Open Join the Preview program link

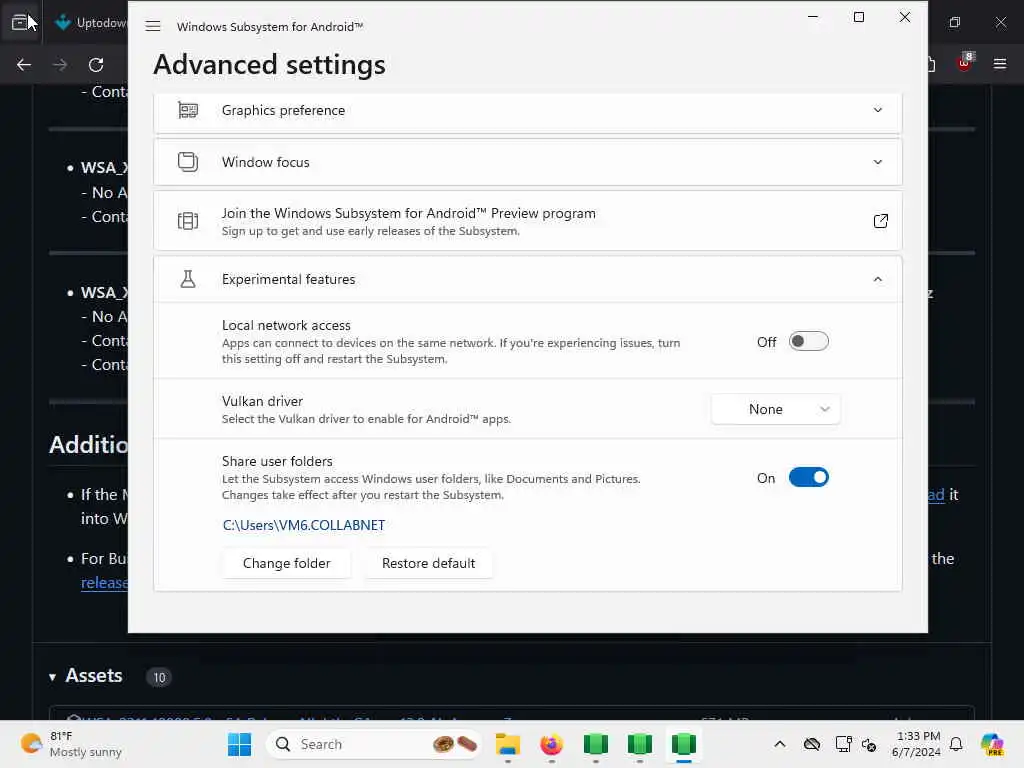528,221
